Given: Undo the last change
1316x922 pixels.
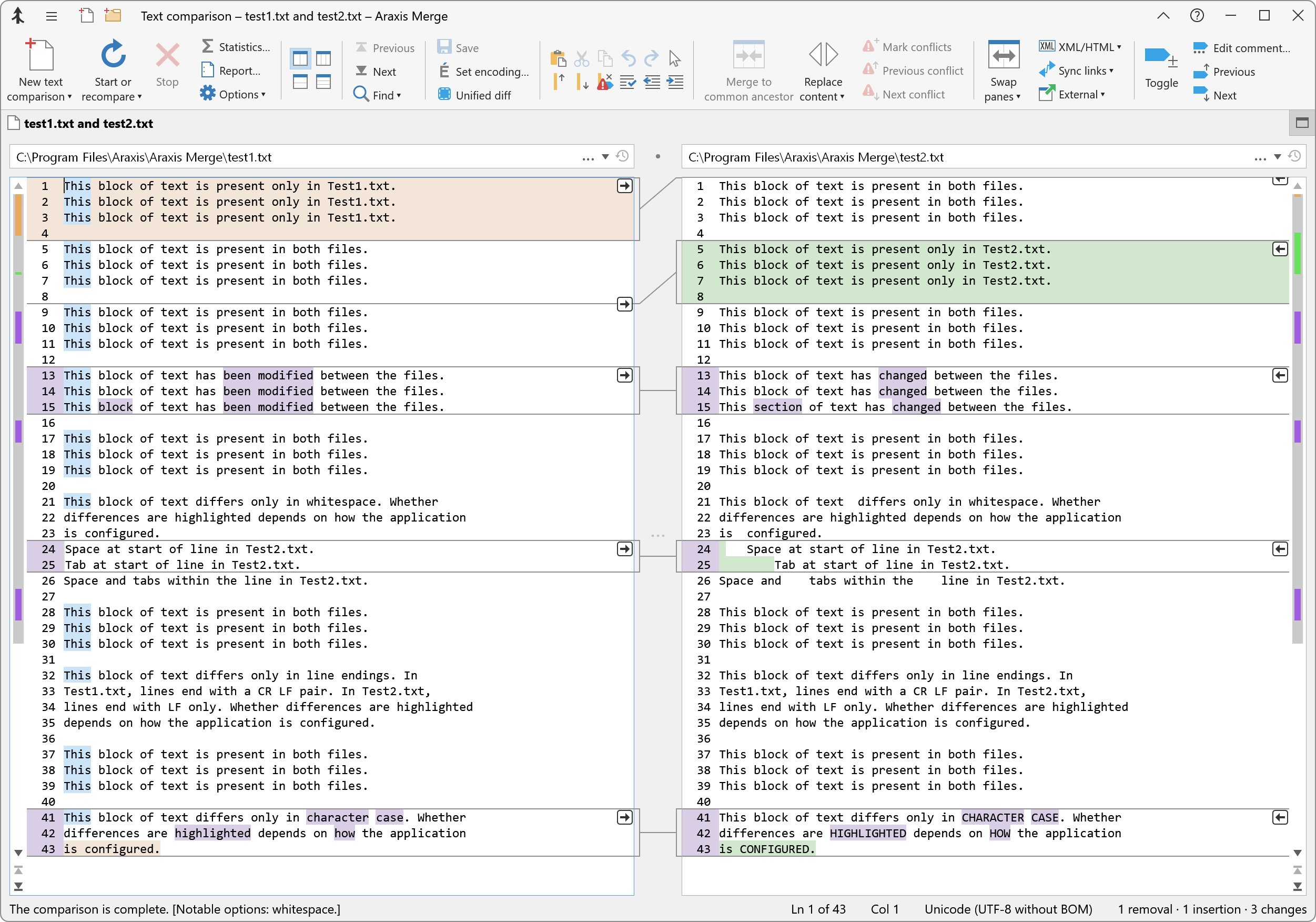Looking at the screenshot, I should tap(628, 58).
